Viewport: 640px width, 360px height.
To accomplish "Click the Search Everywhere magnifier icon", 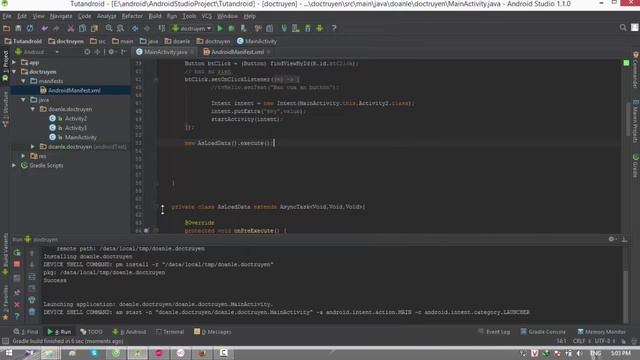I will click(x=623, y=28).
